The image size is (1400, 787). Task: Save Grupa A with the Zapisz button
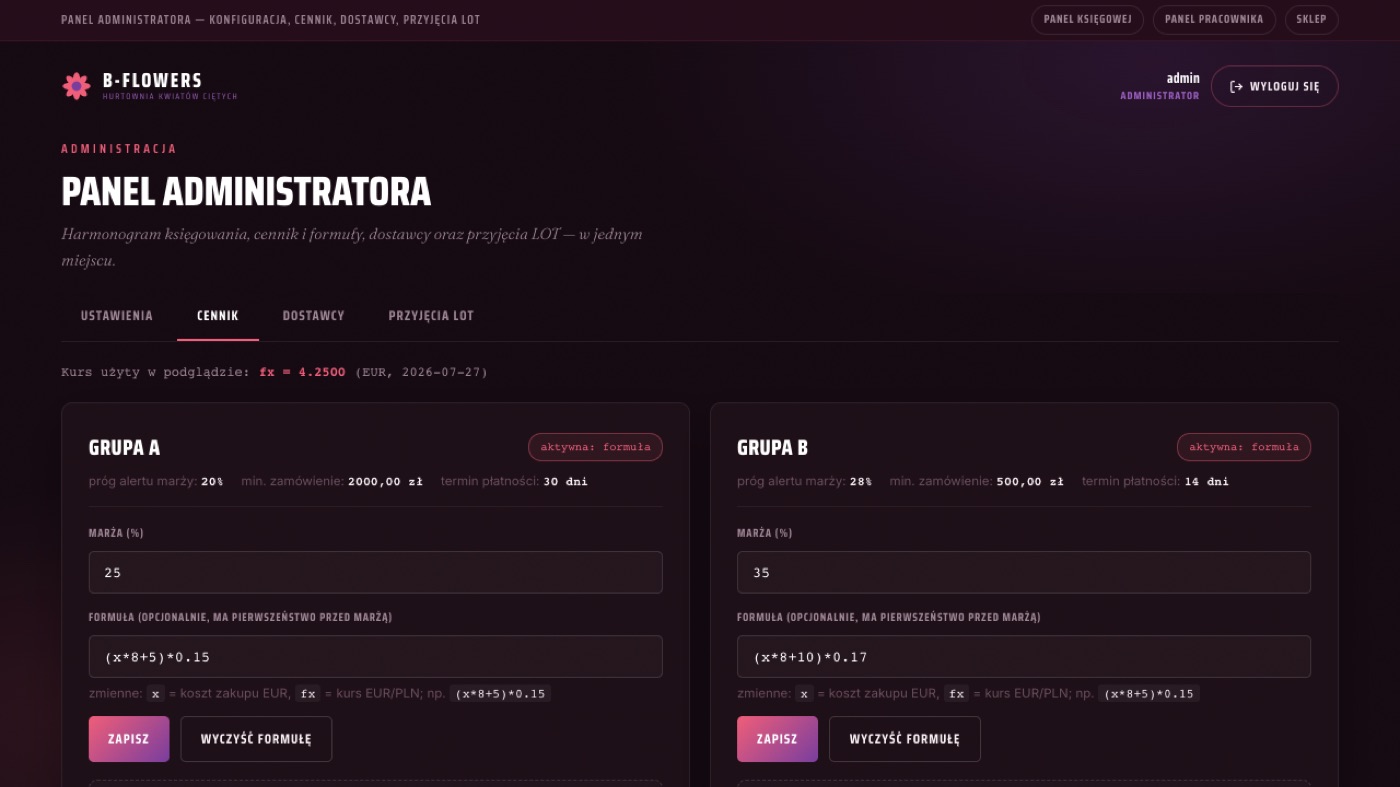coord(129,739)
